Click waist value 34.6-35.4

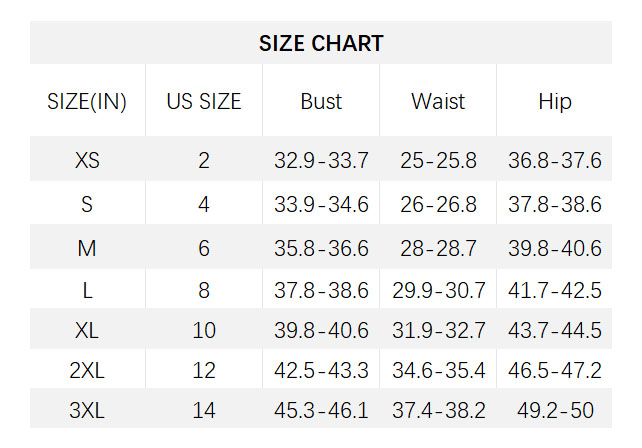(438, 371)
